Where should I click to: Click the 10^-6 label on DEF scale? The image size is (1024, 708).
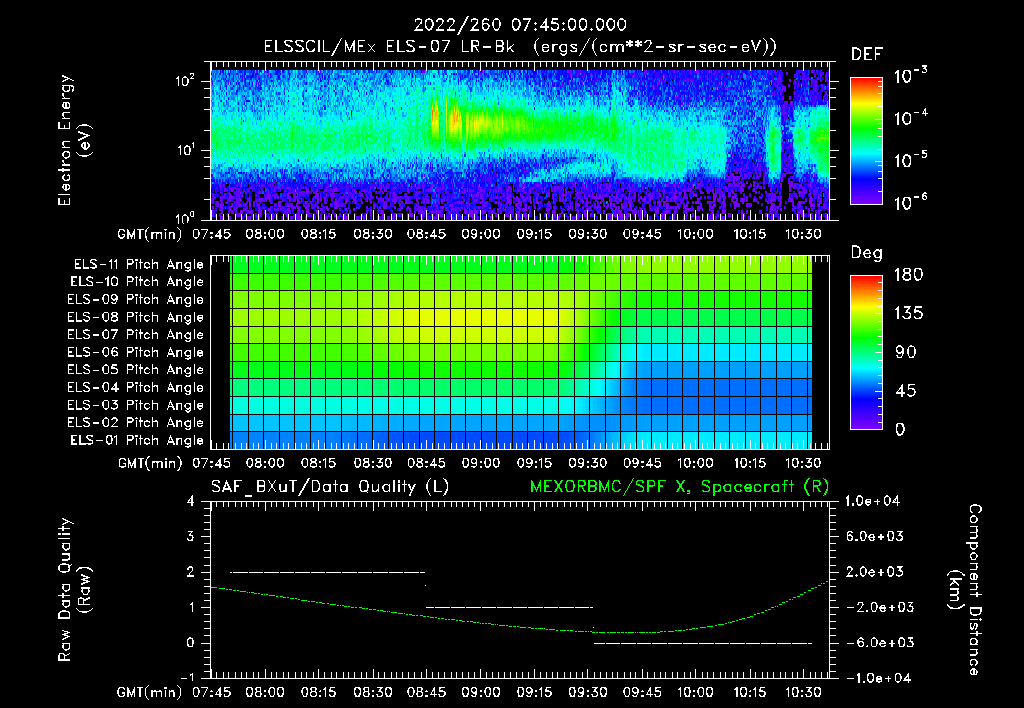click(910, 201)
